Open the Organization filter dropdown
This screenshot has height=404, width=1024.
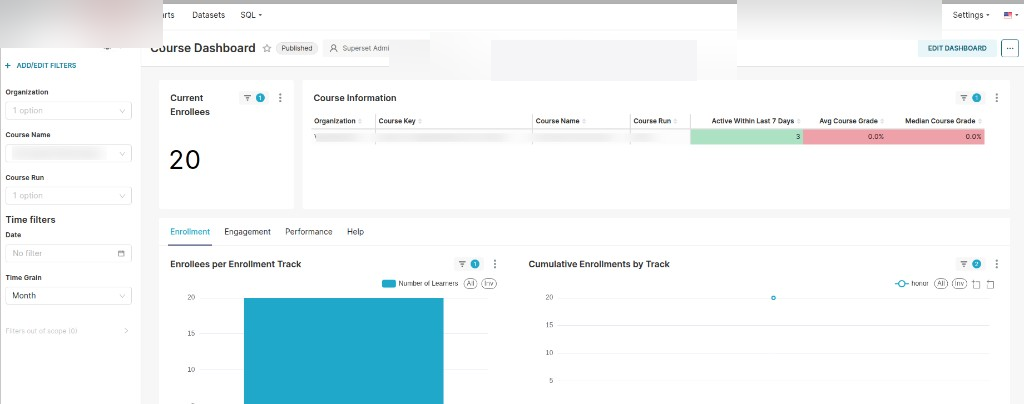pyautogui.click(x=69, y=110)
